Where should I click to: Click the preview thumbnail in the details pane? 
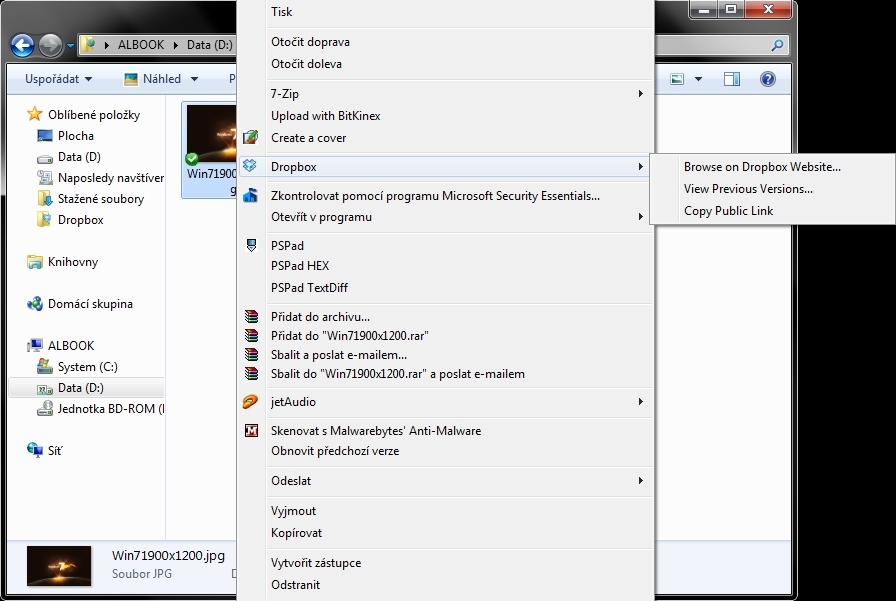point(59,566)
